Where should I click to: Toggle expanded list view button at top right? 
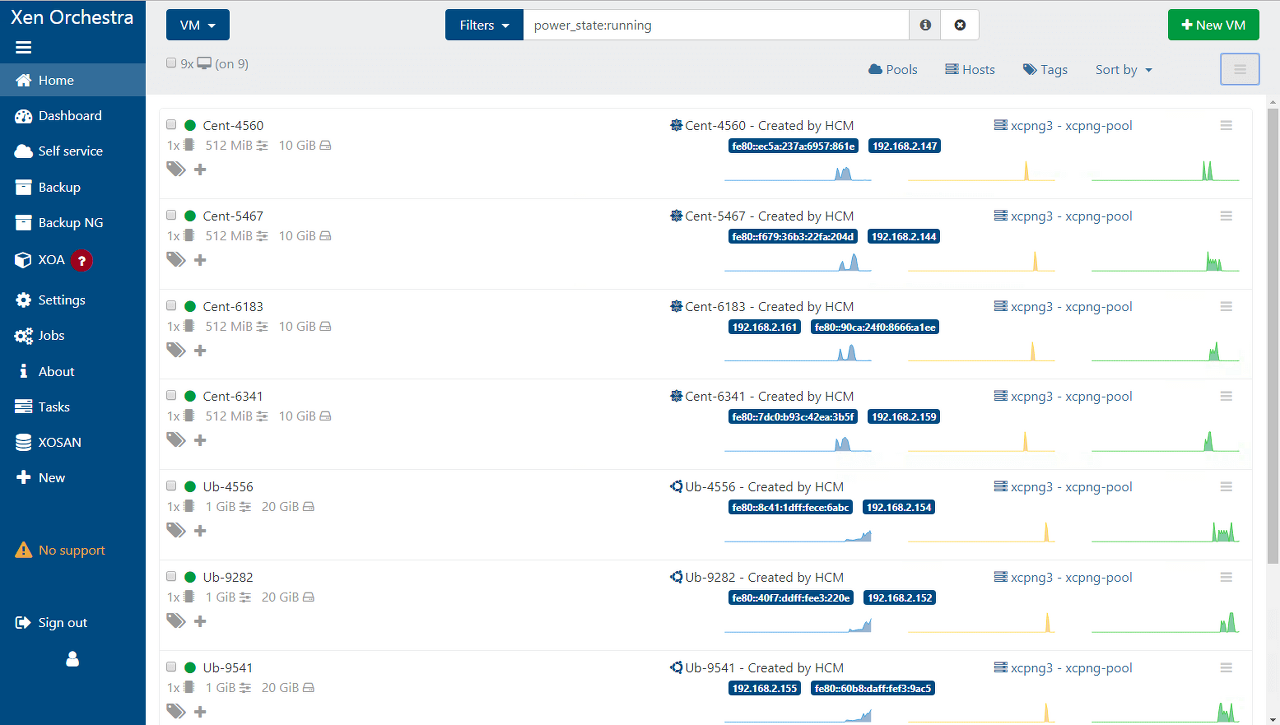coord(1240,69)
